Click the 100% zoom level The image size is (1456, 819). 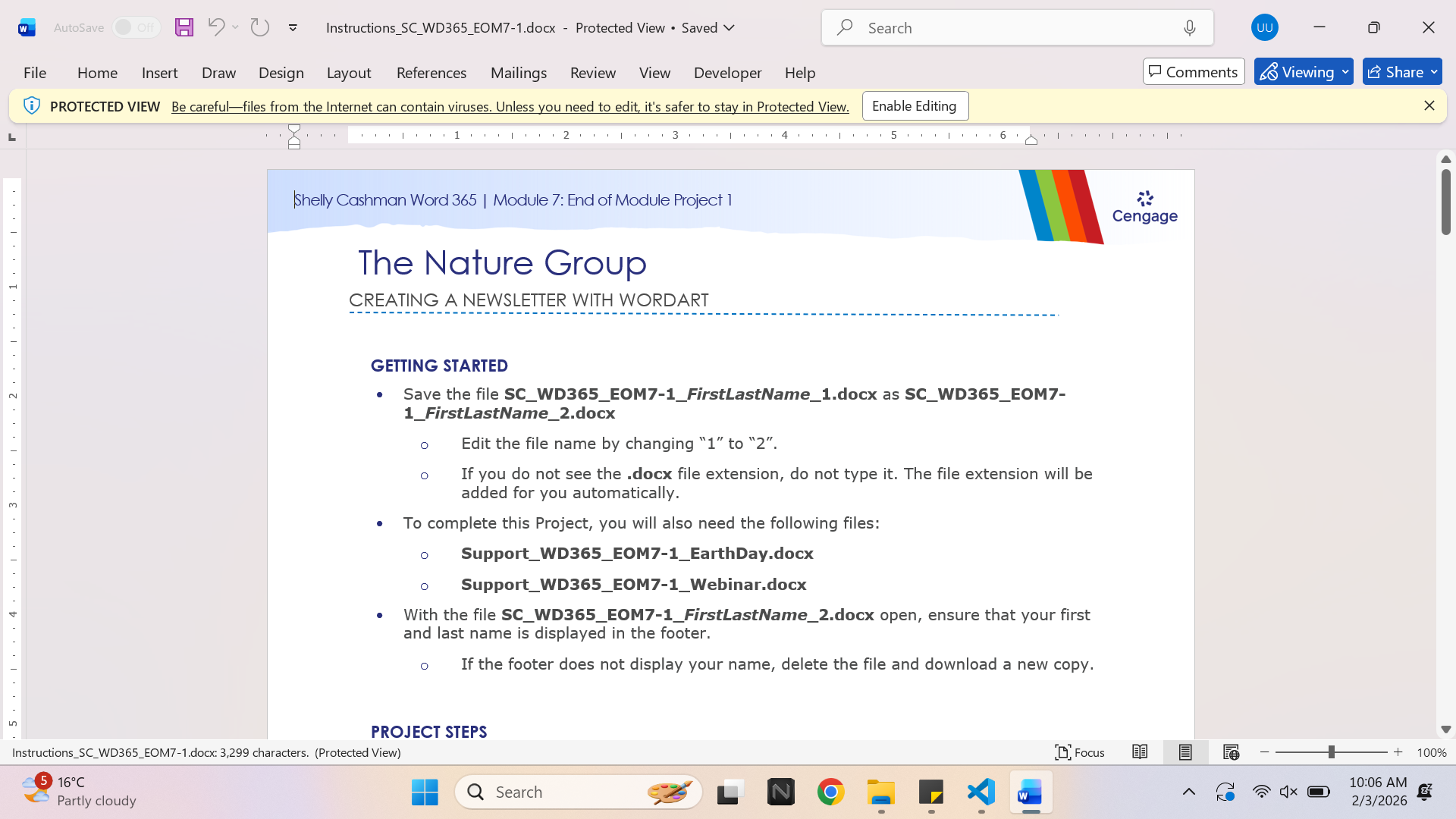tap(1431, 753)
